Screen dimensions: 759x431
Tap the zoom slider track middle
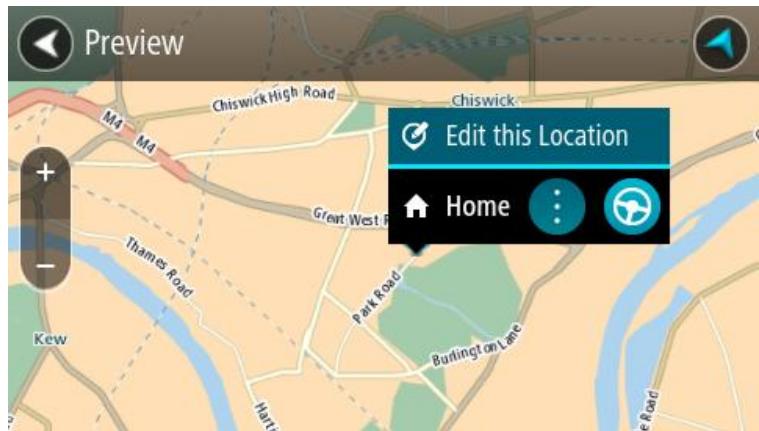click(x=46, y=219)
